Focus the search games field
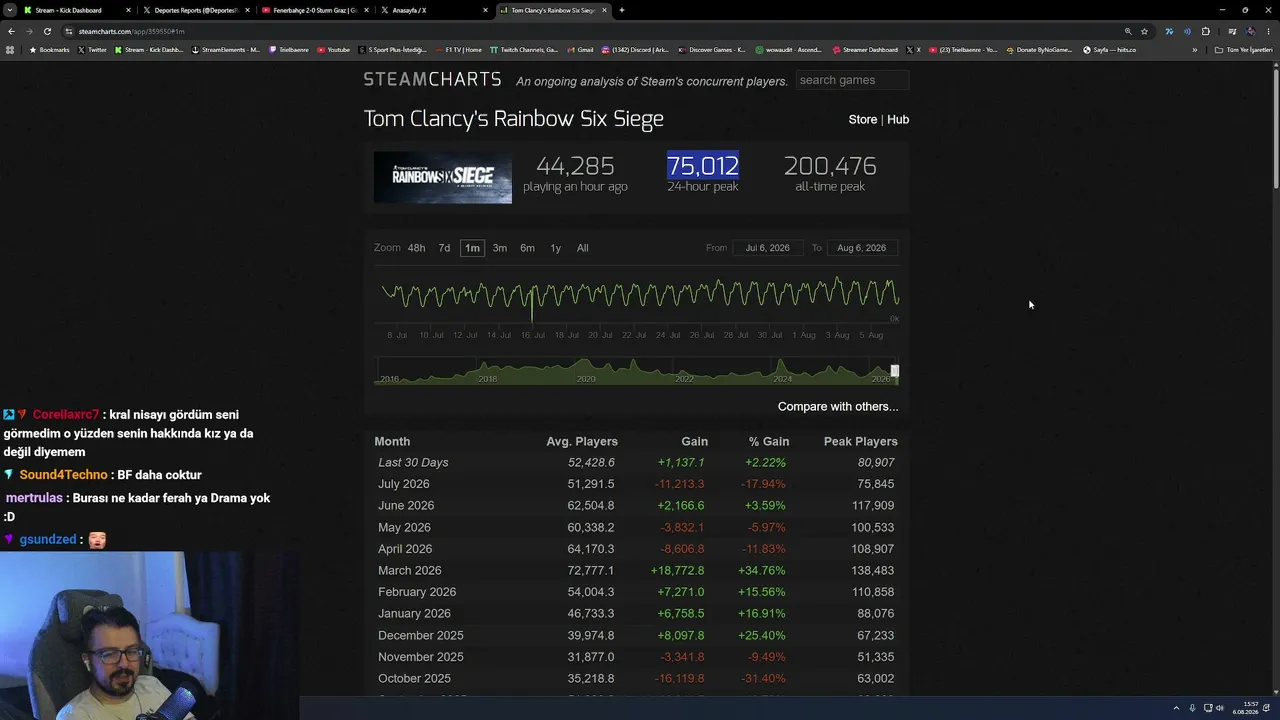The width and height of the screenshot is (1280, 720). [x=852, y=80]
